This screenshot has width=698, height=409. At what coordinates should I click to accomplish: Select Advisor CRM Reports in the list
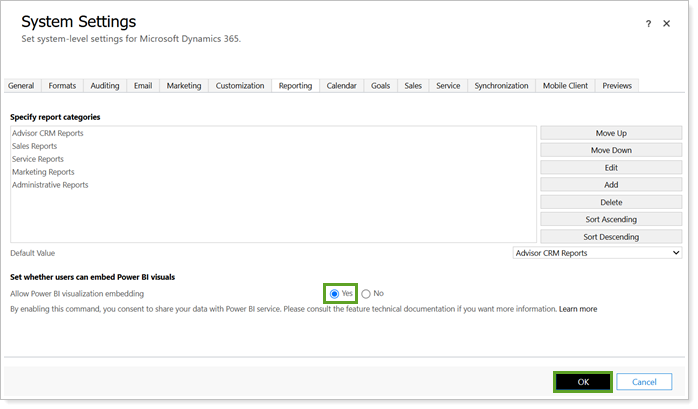[x=48, y=133]
